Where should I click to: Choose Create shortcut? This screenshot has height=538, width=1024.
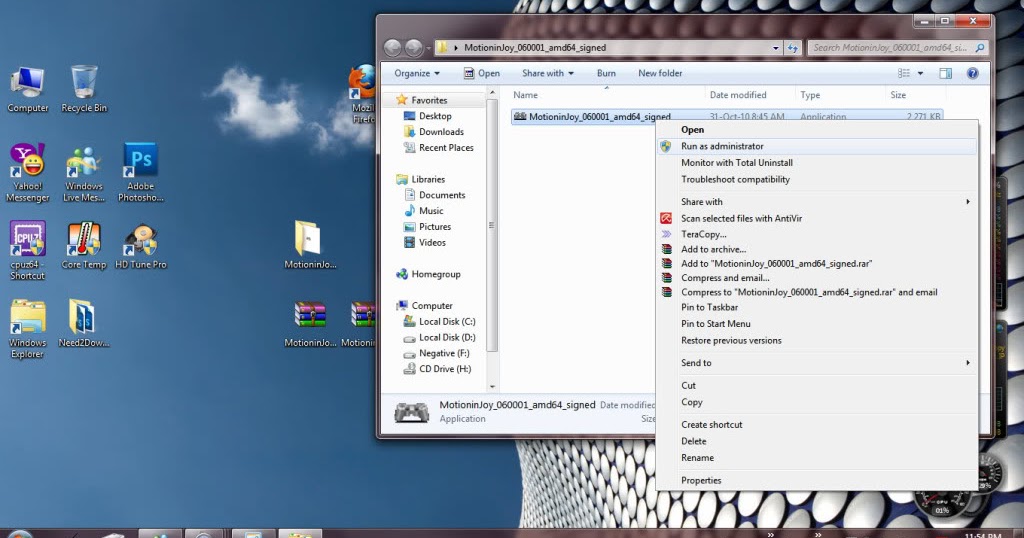click(818, 424)
